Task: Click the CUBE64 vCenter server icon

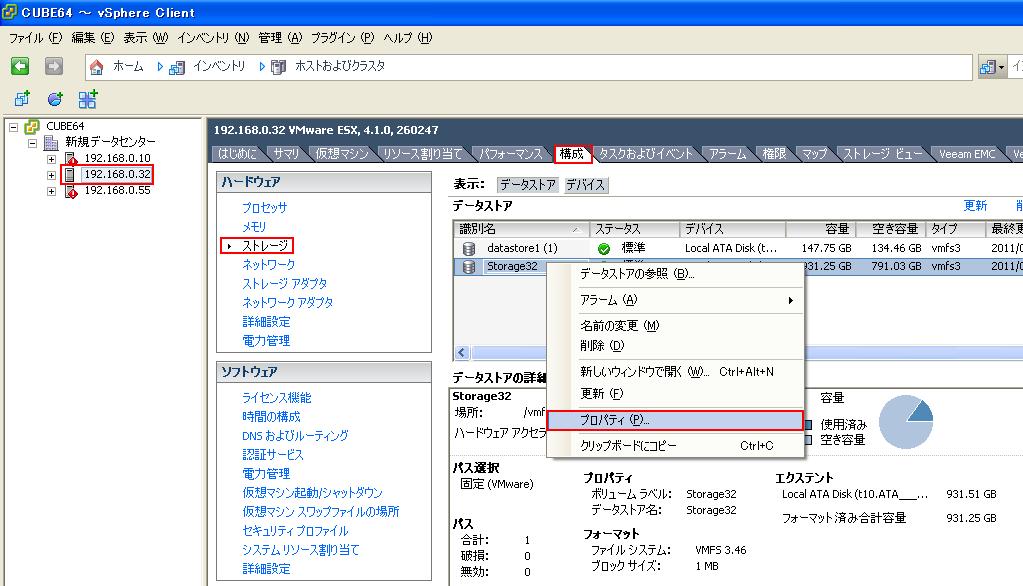Action: (x=32, y=126)
